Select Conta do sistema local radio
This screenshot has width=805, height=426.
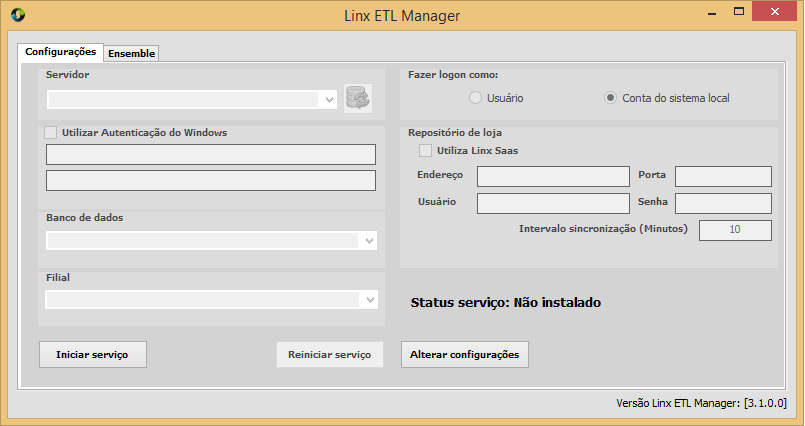[x=610, y=98]
